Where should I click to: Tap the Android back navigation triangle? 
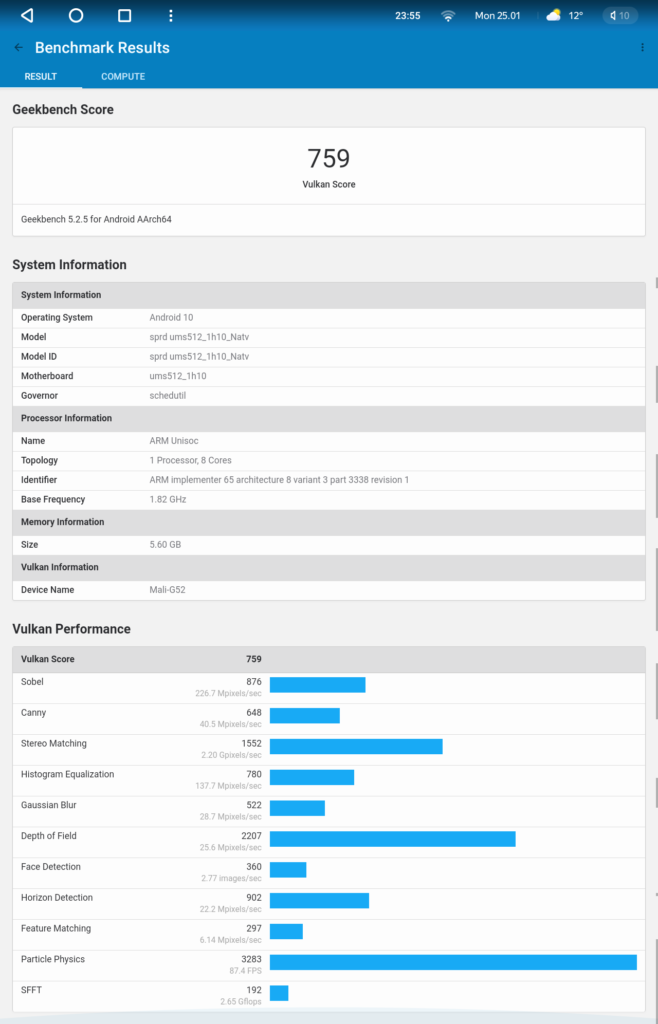(x=27, y=16)
